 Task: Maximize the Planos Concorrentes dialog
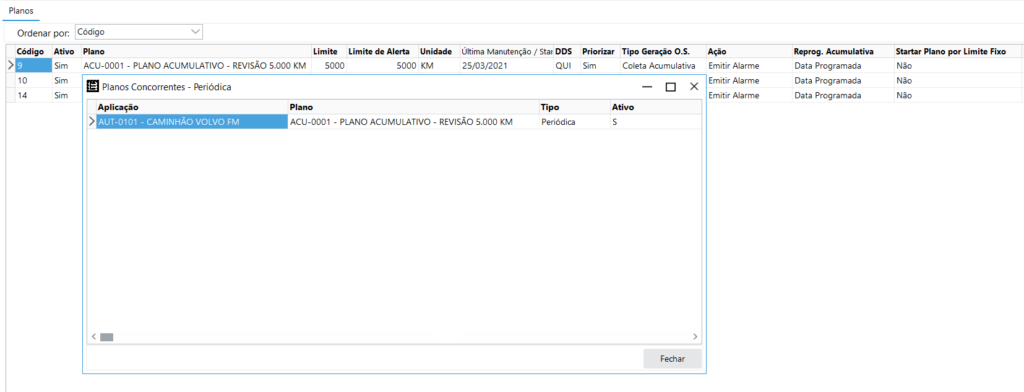pyautogui.click(x=670, y=87)
